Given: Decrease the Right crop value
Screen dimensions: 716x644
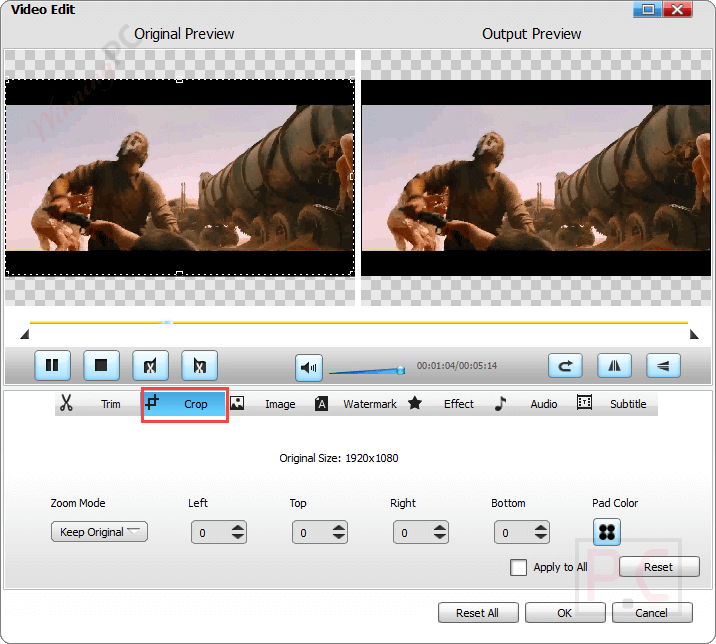Looking at the screenshot, I should [x=440, y=537].
